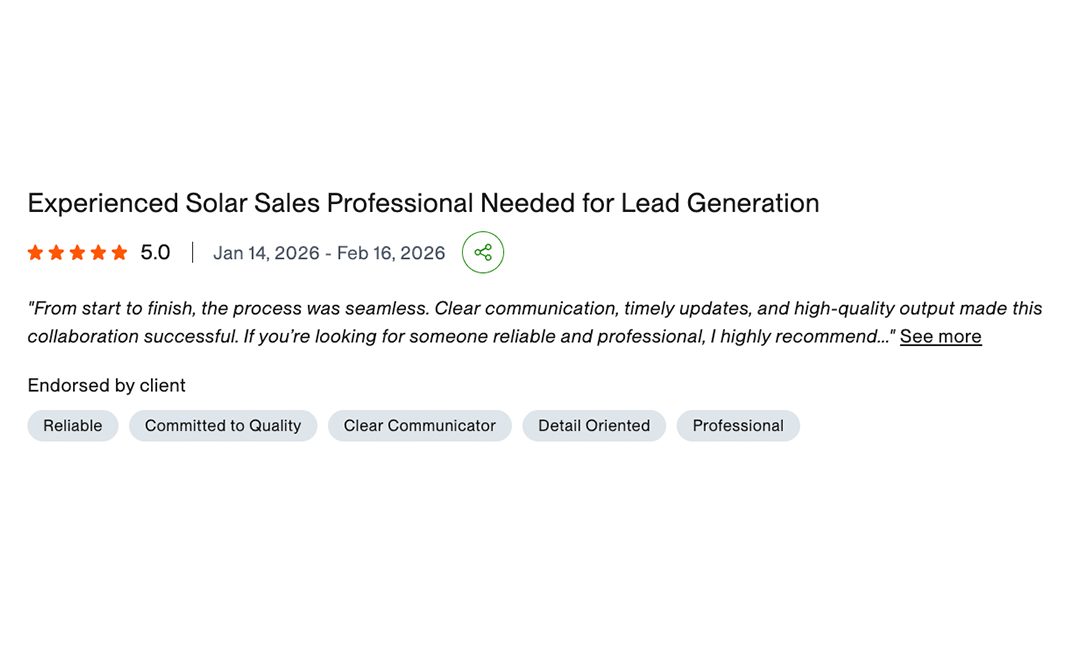Select the Clear Communicator tag
The width and height of the screenshot is (1080, 650).
coord(419,426)
